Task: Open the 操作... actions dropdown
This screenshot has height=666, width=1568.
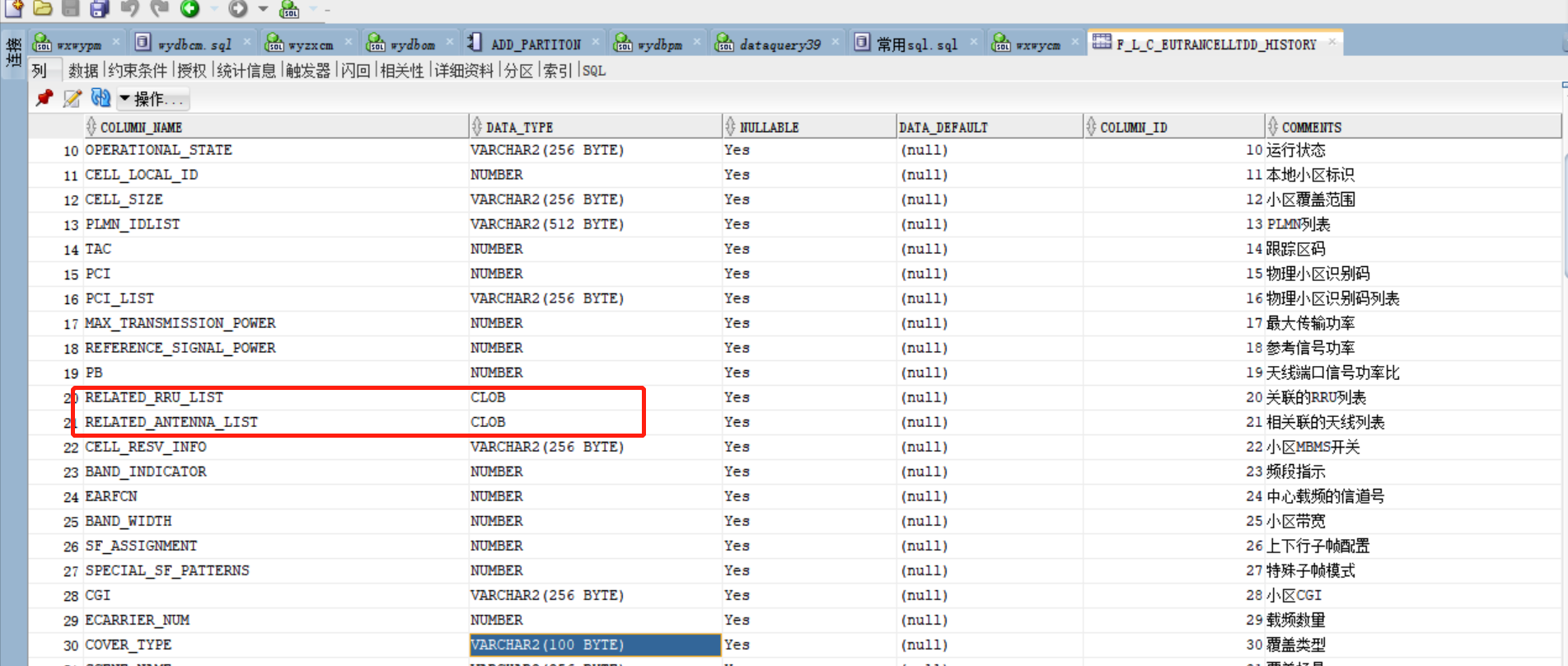Action: click(x=153, y=99)
